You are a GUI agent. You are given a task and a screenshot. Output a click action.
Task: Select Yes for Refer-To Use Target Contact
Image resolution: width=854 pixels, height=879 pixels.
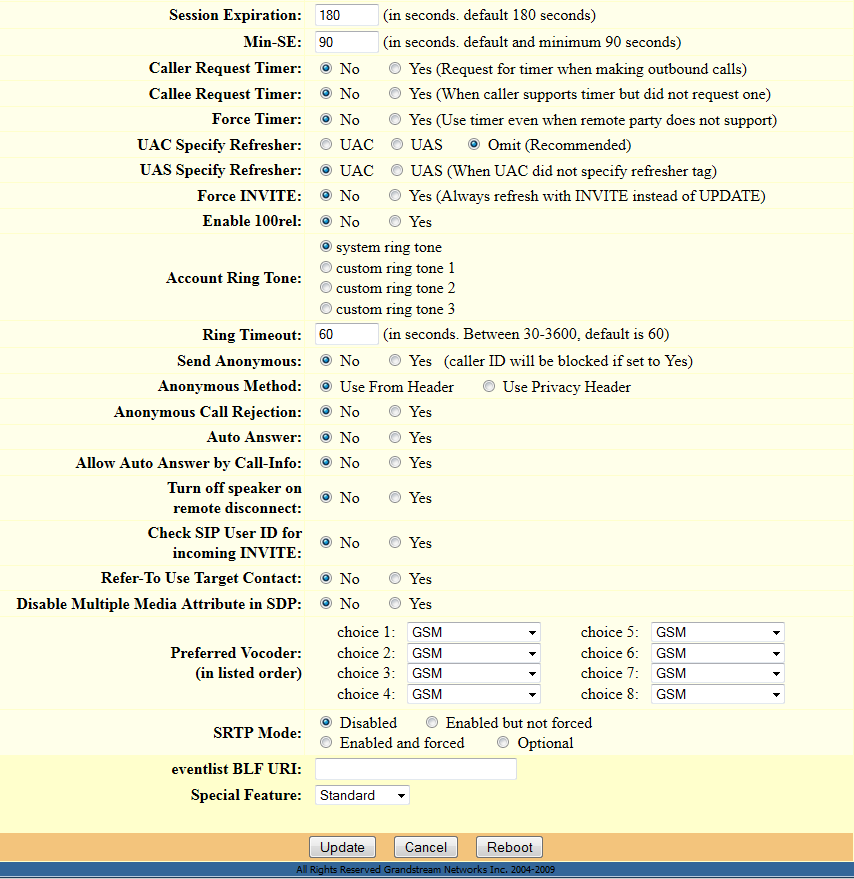click(x=395, y=578)
